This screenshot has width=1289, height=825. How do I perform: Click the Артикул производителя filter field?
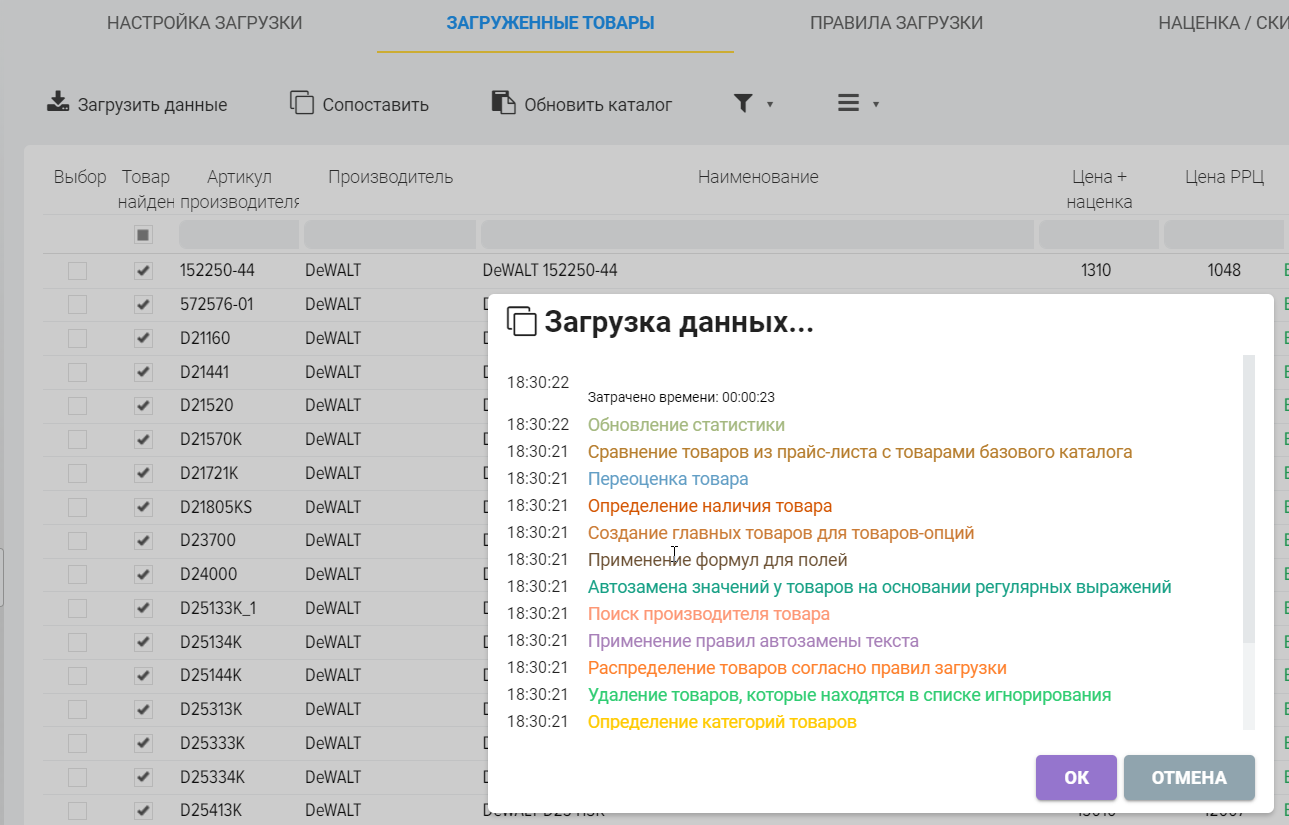click(239, 235)
